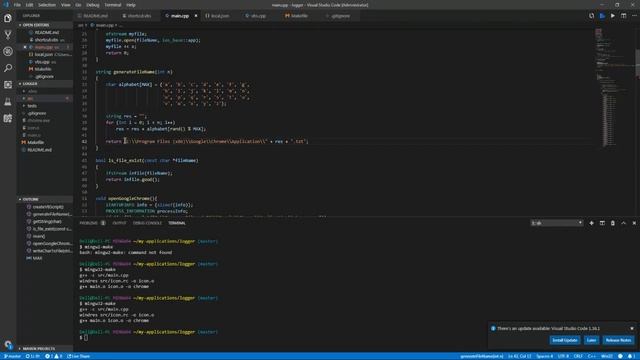640x360 pixels.
Task: Select the C++ language mode in status bar
Action: click(592, 356)
